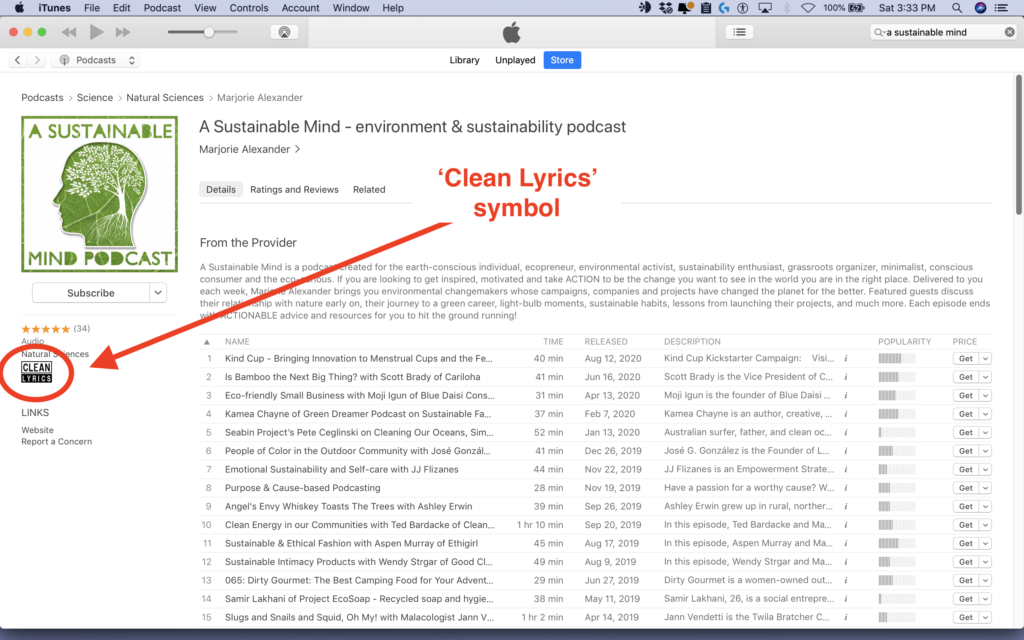Sort episodes by Released column header
The width and height of the screenshot is (1024, 640).
[x=606, y=341]
